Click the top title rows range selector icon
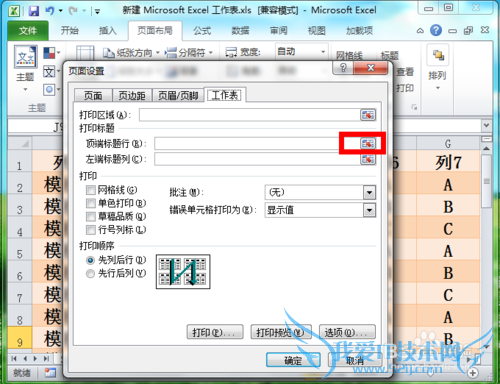 point(368,144)
